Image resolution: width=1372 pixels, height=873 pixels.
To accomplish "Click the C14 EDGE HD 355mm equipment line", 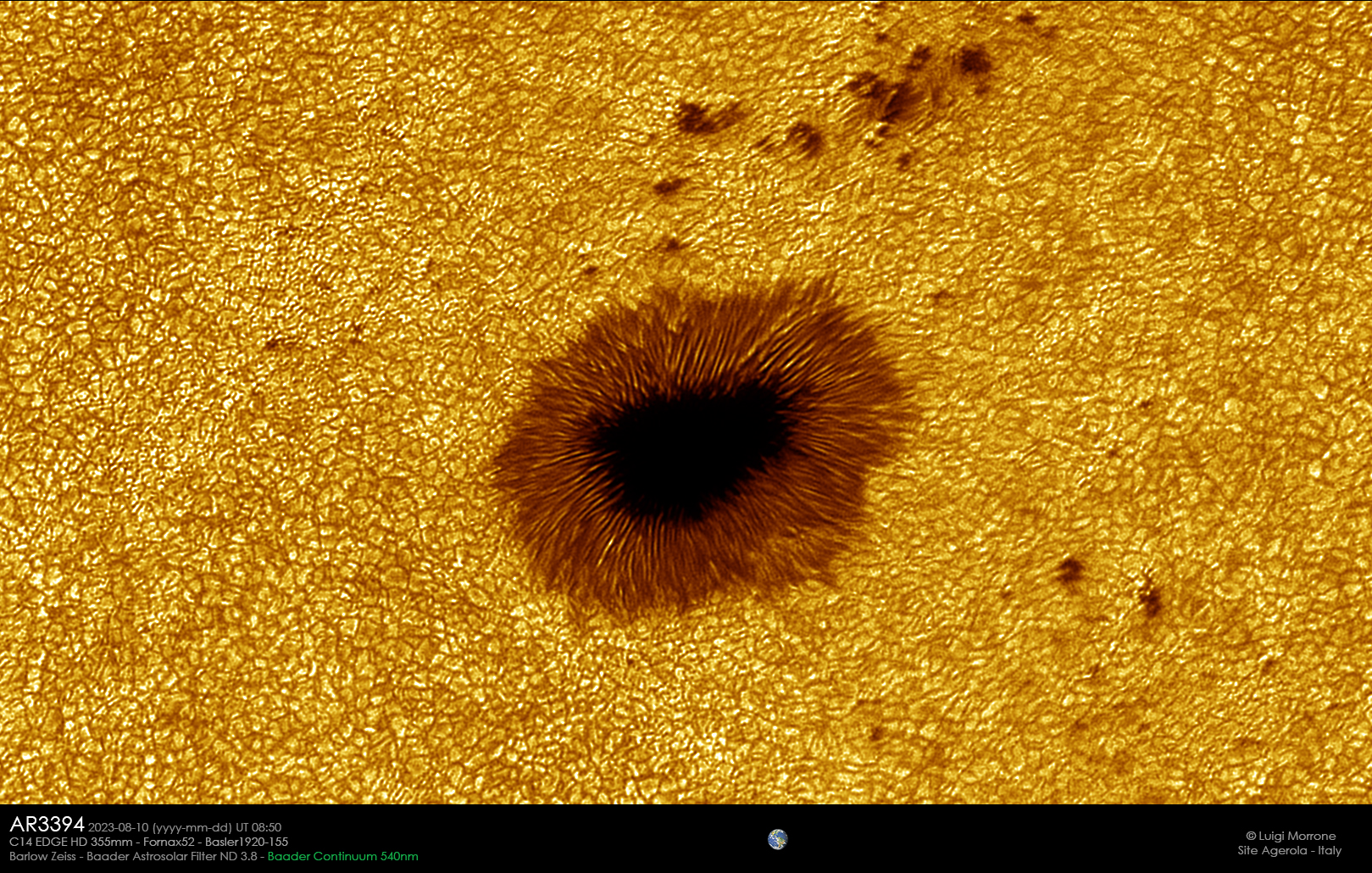I will click(x=149, y=842).
